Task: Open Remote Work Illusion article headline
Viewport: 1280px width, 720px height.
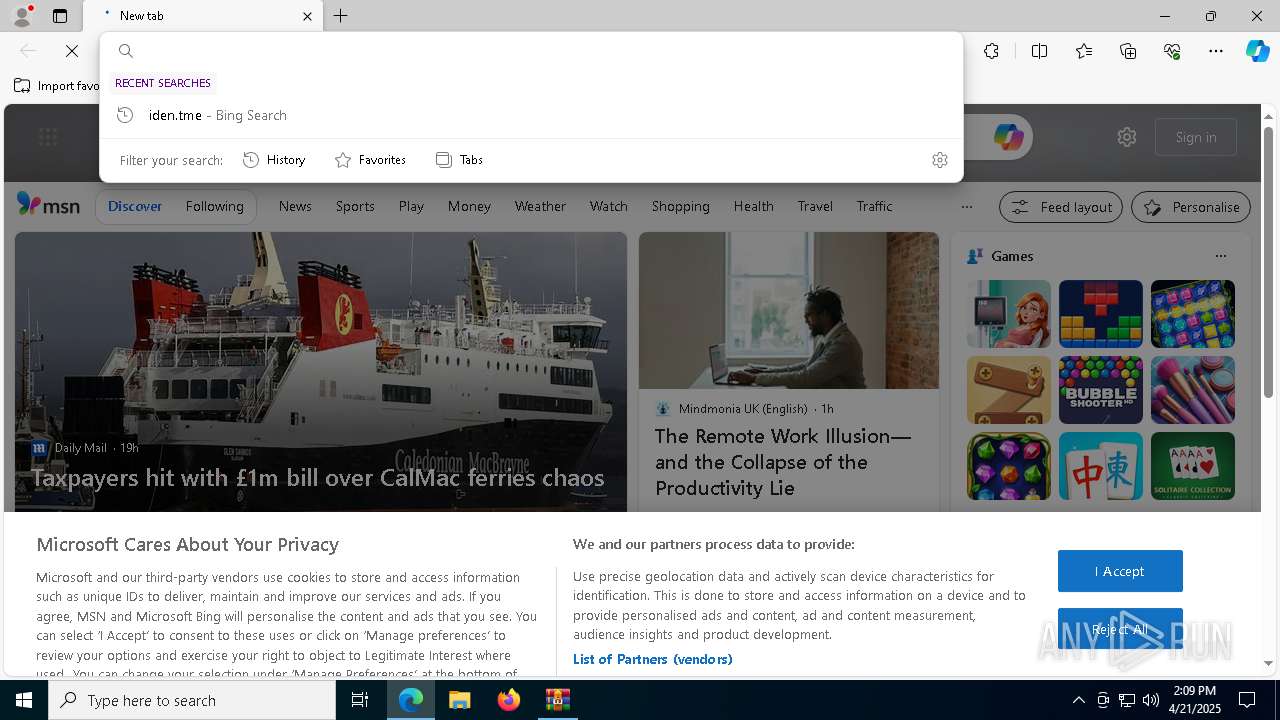Action: point(783,462)
